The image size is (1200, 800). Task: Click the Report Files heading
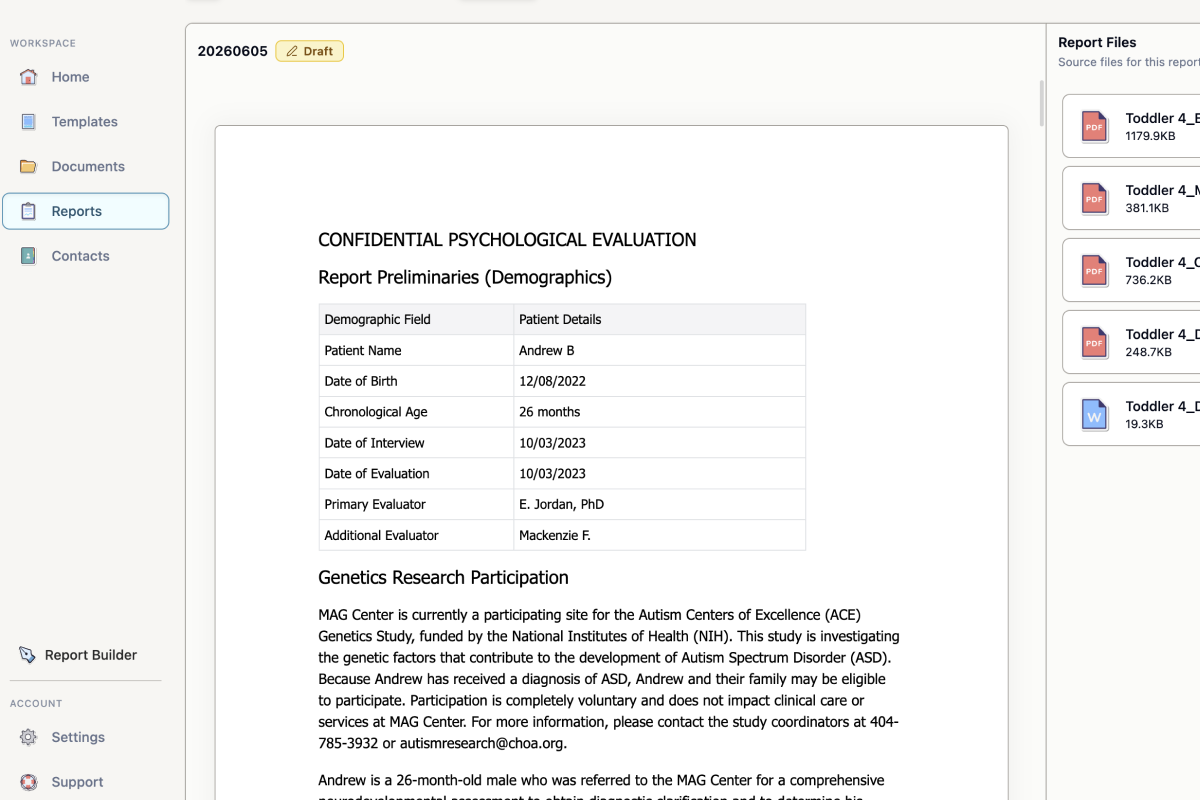pos(1097,42)
